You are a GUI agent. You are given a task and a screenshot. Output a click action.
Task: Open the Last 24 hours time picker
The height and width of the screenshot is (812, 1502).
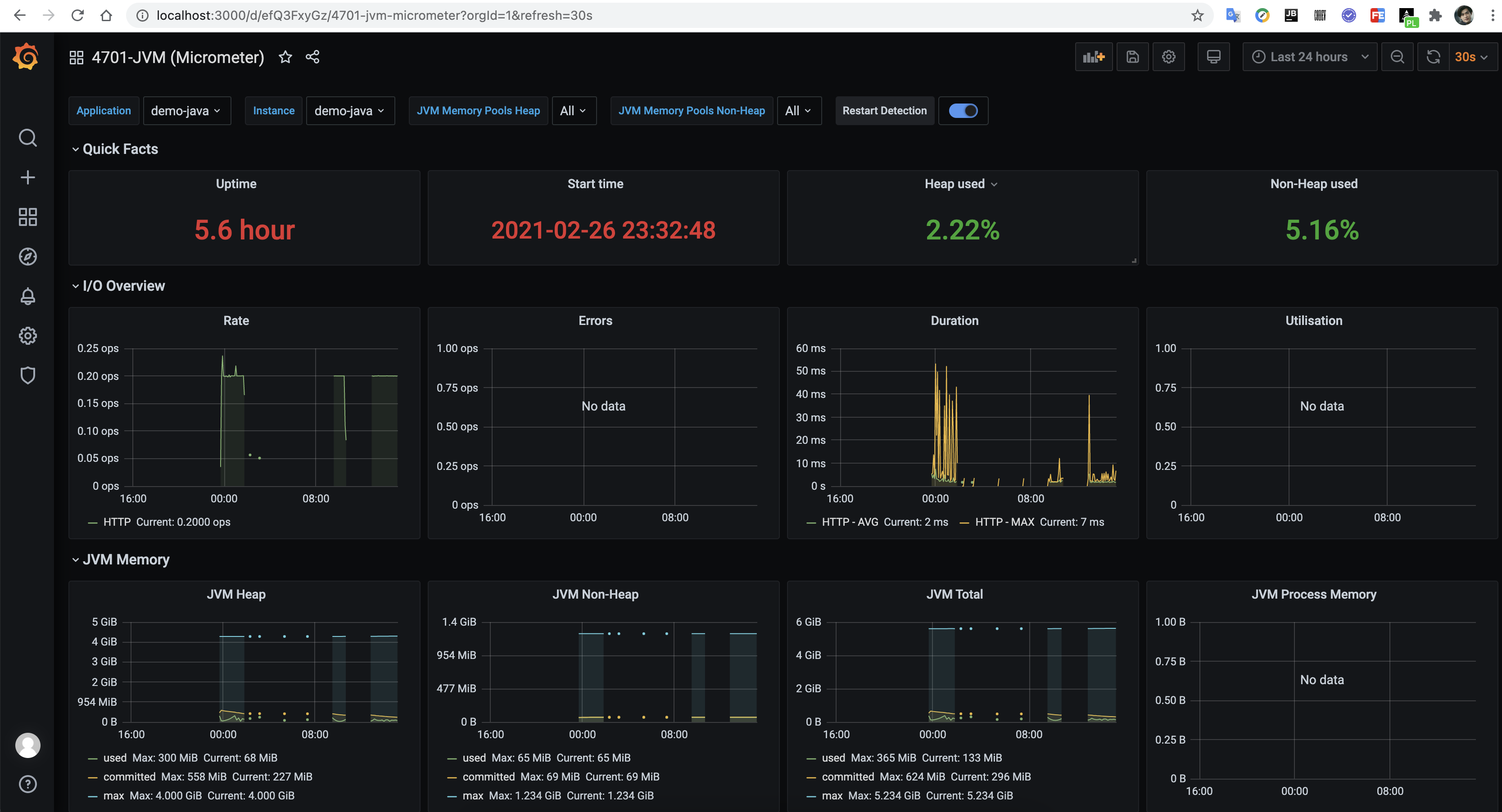(x=1309, y=57)
